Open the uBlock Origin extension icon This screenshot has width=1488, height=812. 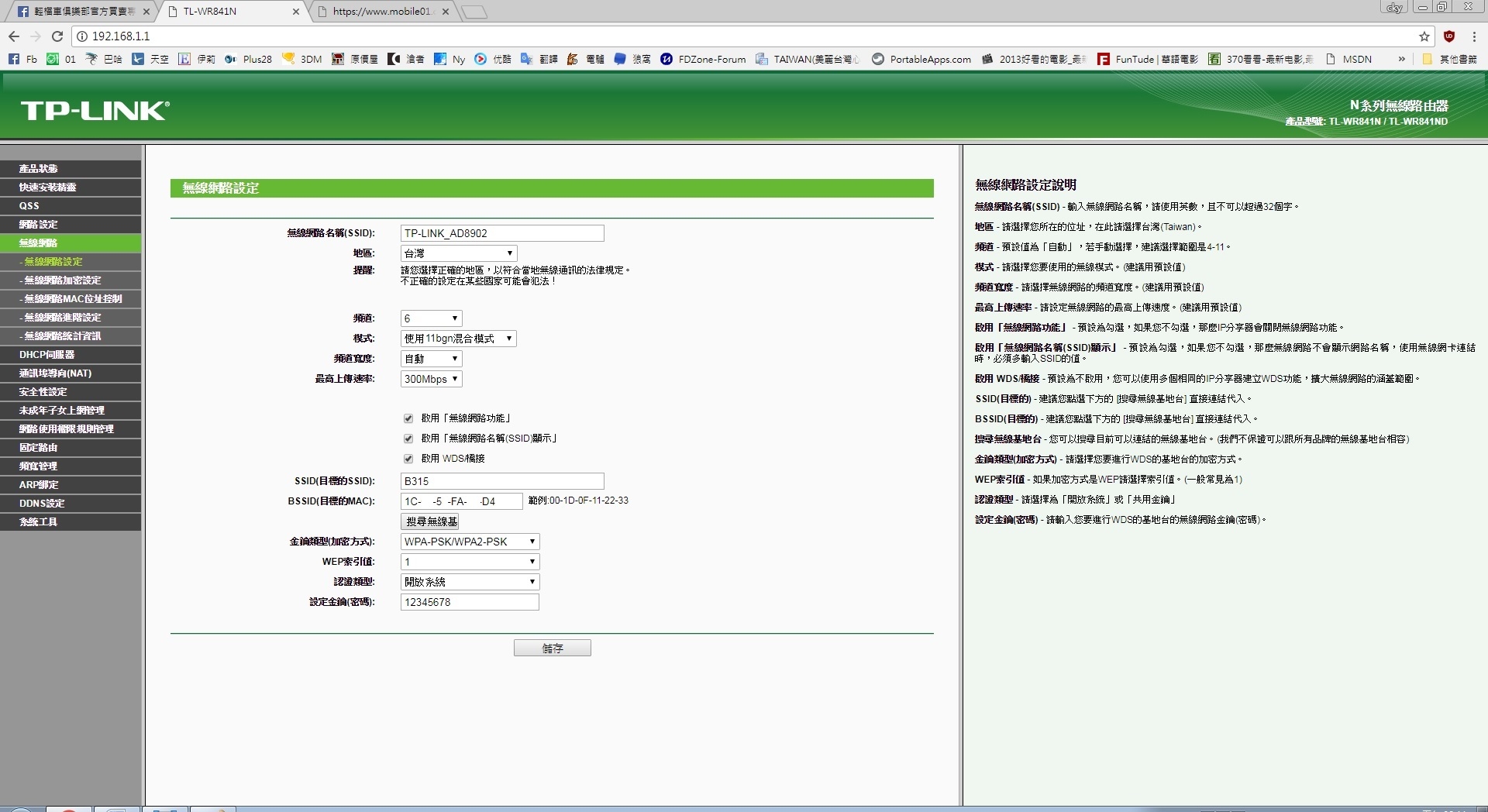(x=1449, y=36)
